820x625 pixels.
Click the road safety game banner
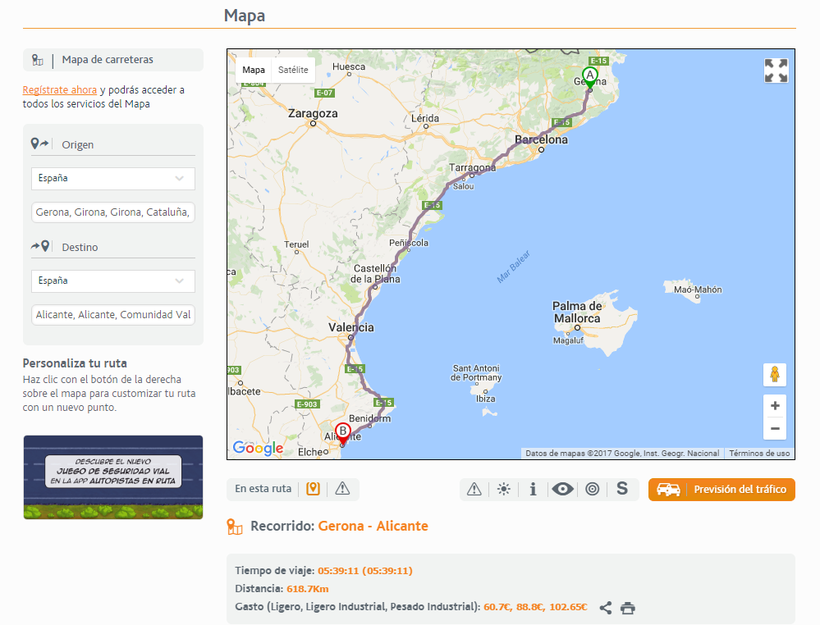[113, 477]
